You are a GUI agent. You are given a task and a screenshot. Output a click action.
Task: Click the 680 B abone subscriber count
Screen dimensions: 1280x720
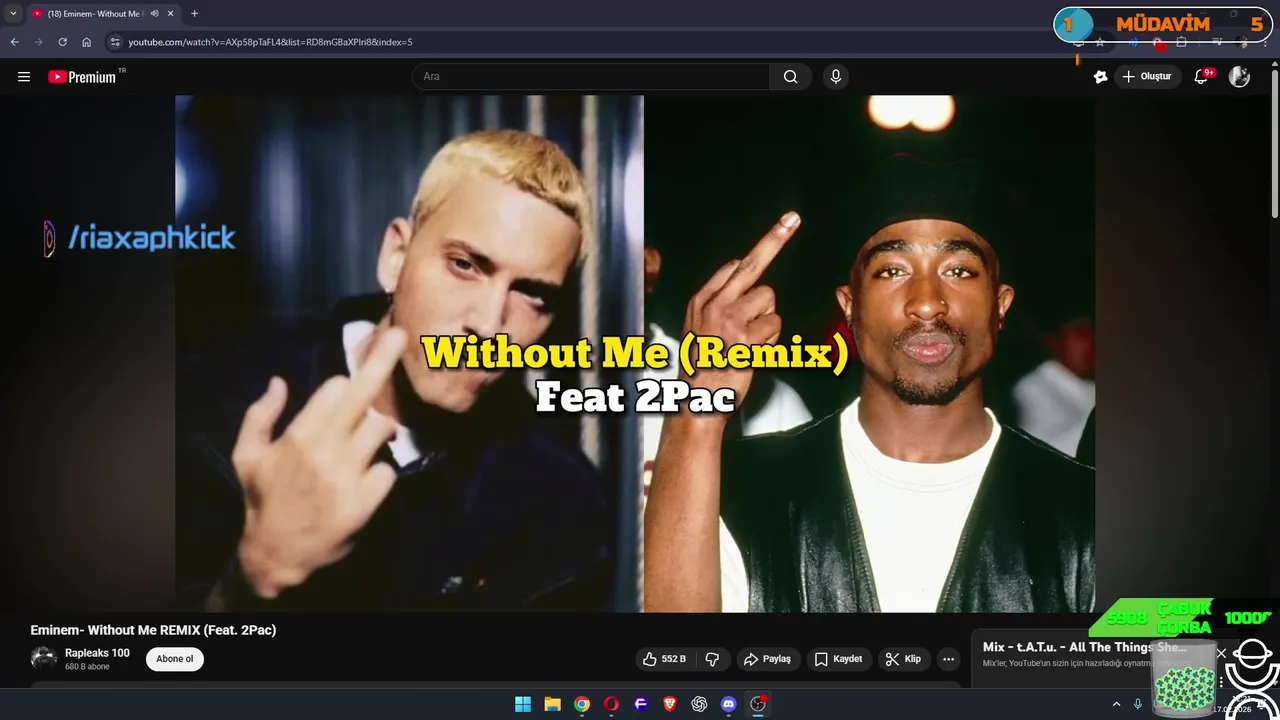pyautogui.click(x=87, y=667)
